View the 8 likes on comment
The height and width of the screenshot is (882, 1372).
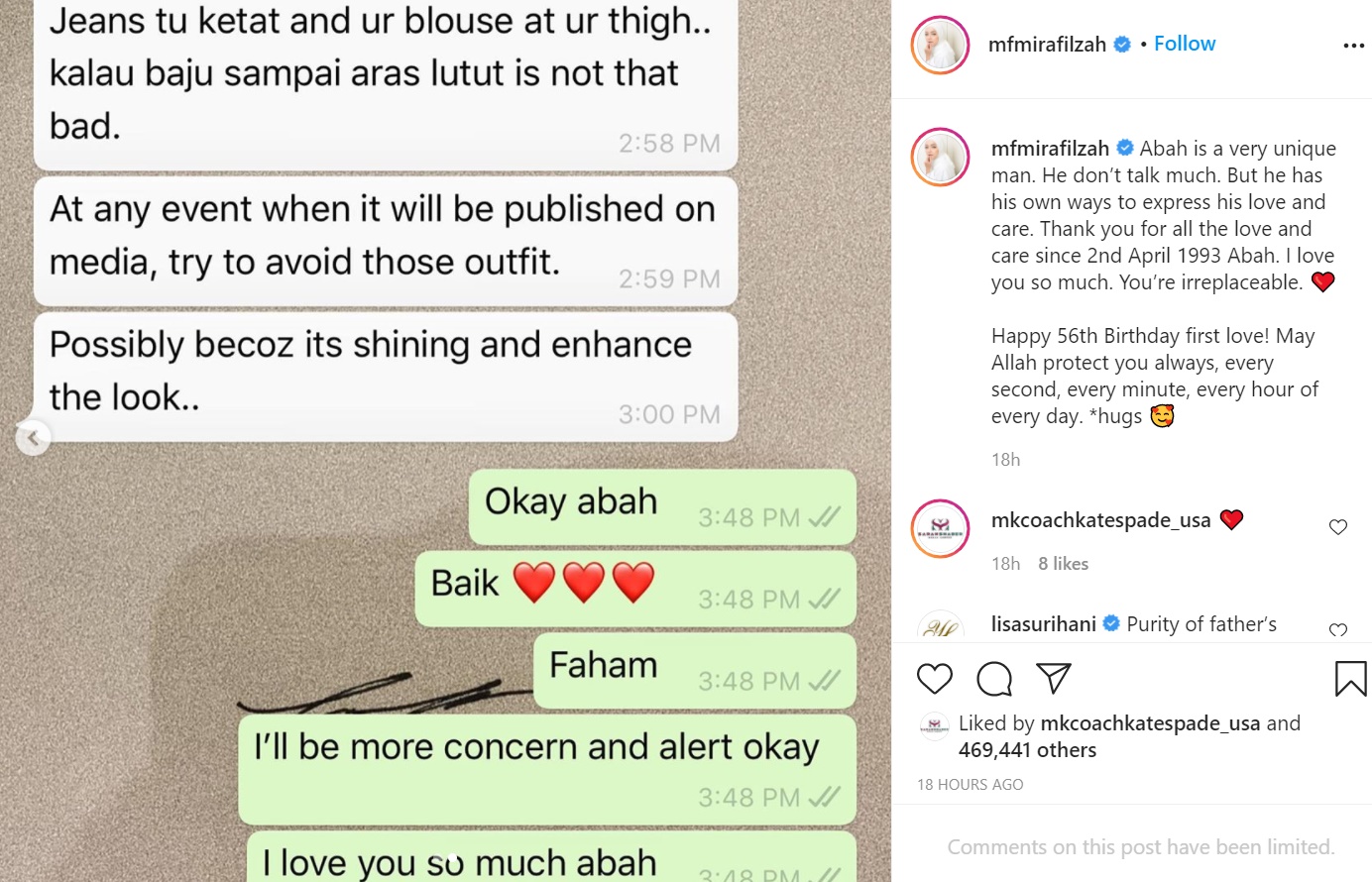[1063, 563]
